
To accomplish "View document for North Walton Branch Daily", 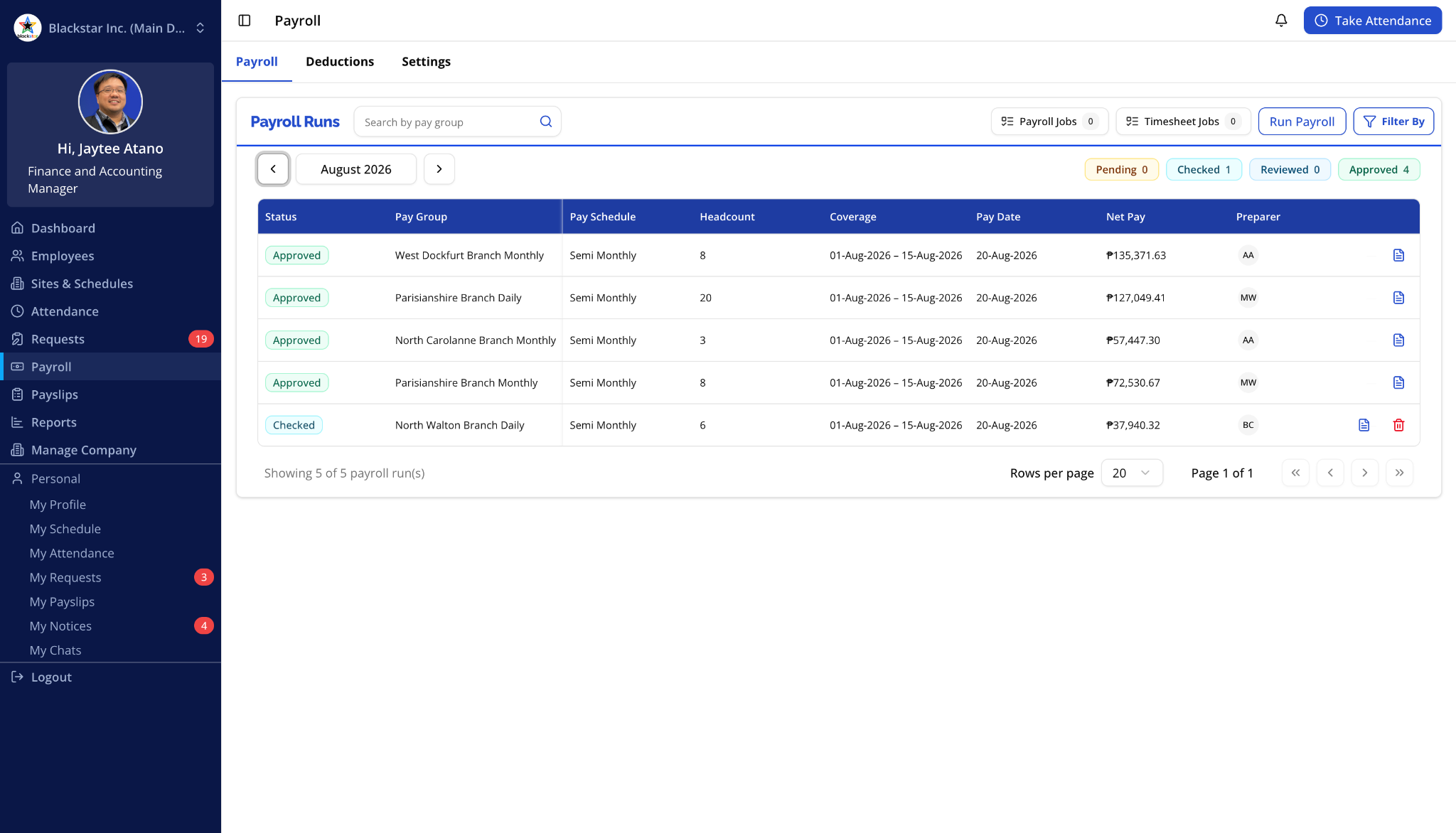I will pos(1364,425).
